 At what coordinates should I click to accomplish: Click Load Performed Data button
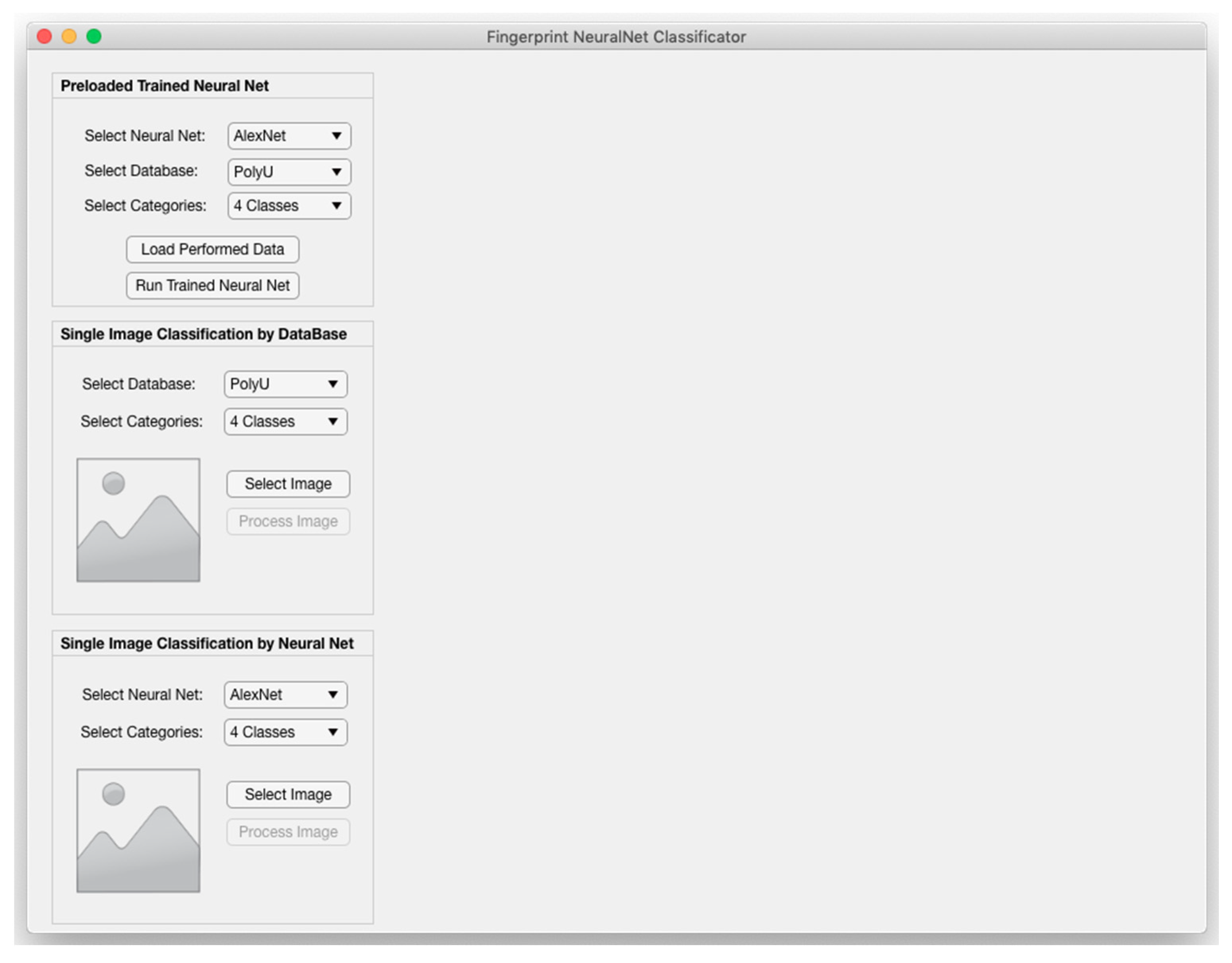212,249
